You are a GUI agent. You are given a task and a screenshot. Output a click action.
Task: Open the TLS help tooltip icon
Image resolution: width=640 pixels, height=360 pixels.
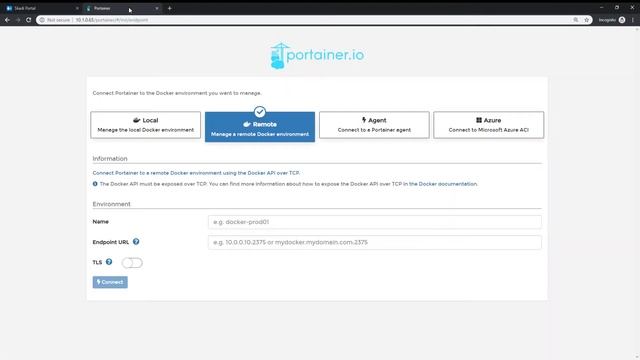109,262
